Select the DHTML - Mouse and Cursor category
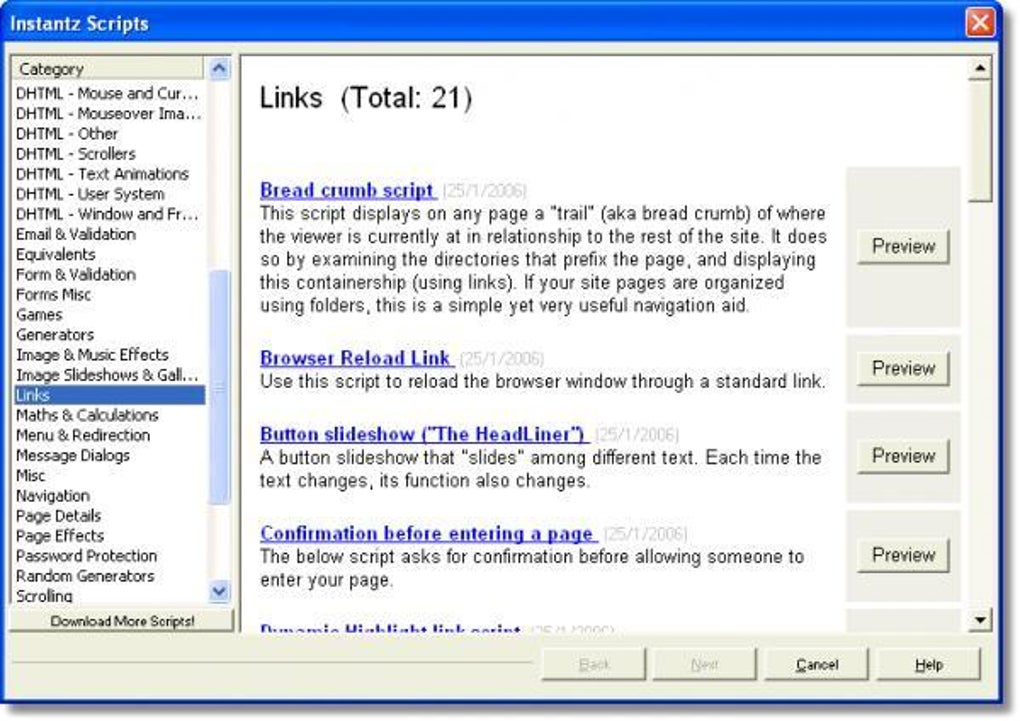The height and width of the screenshot is (721, 1020). point(107,93)
